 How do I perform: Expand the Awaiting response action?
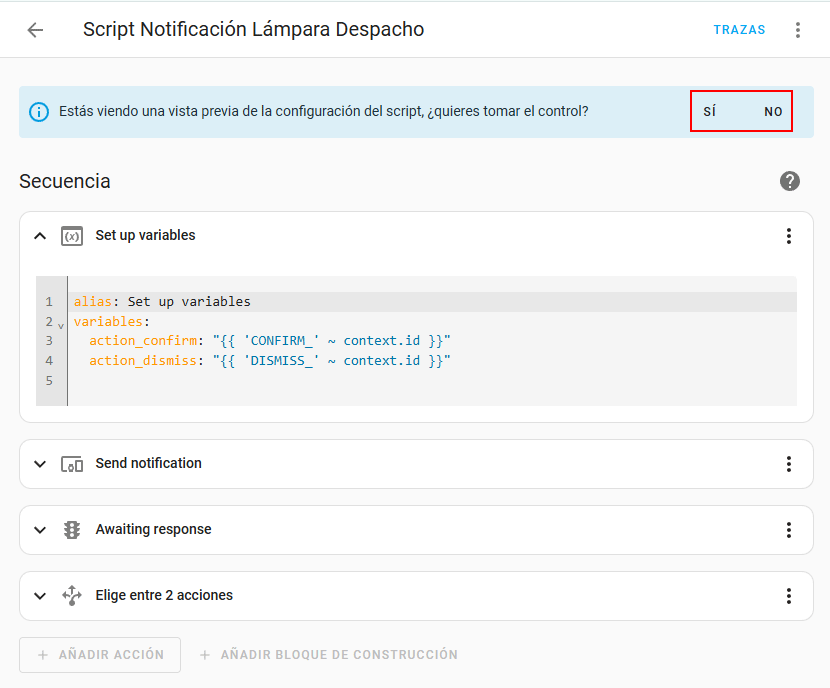[40, 530]
